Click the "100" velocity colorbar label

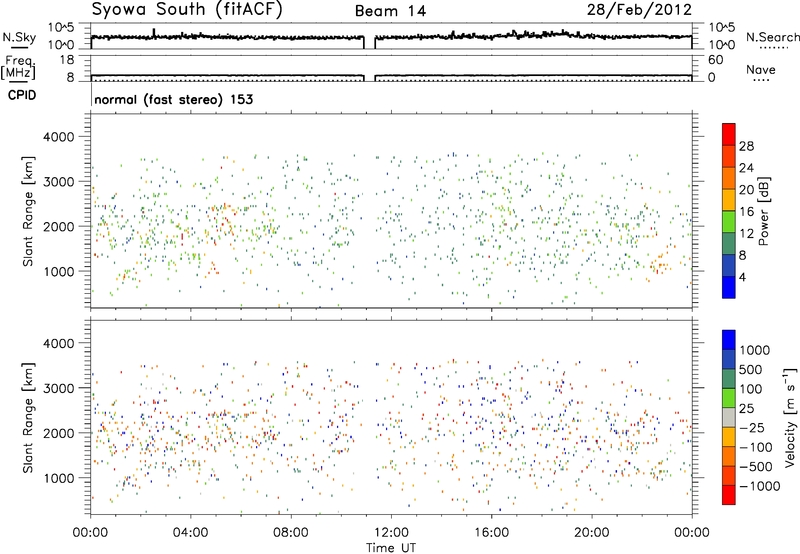[751, 389]
